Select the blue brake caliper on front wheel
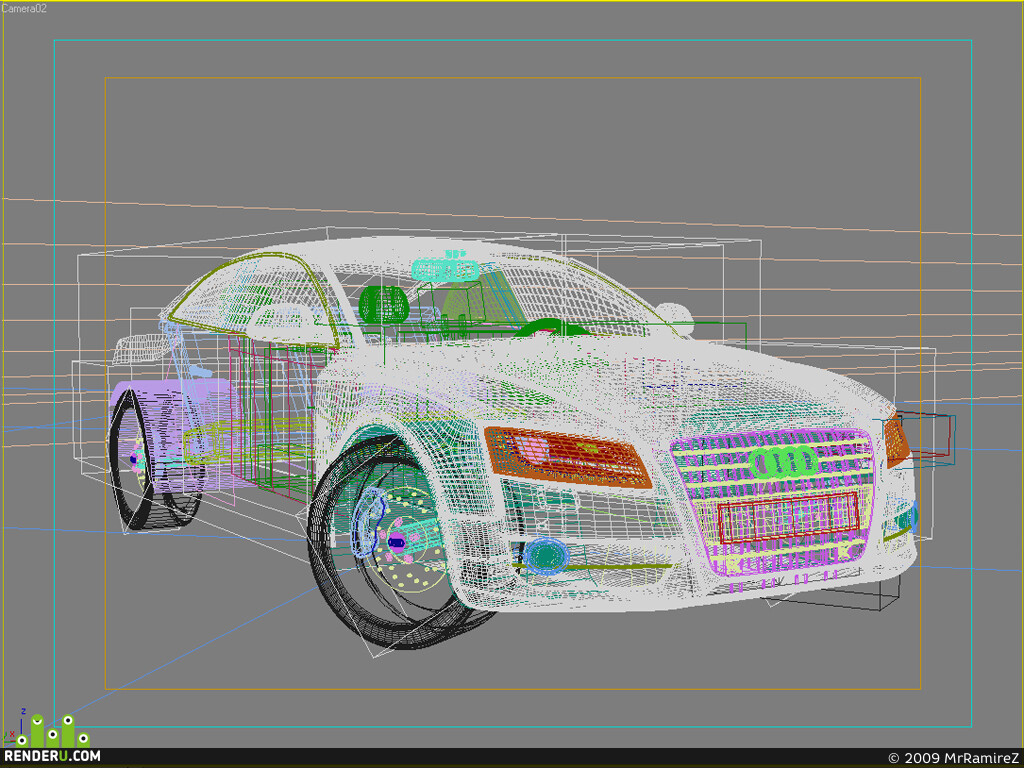 [368, 521]
